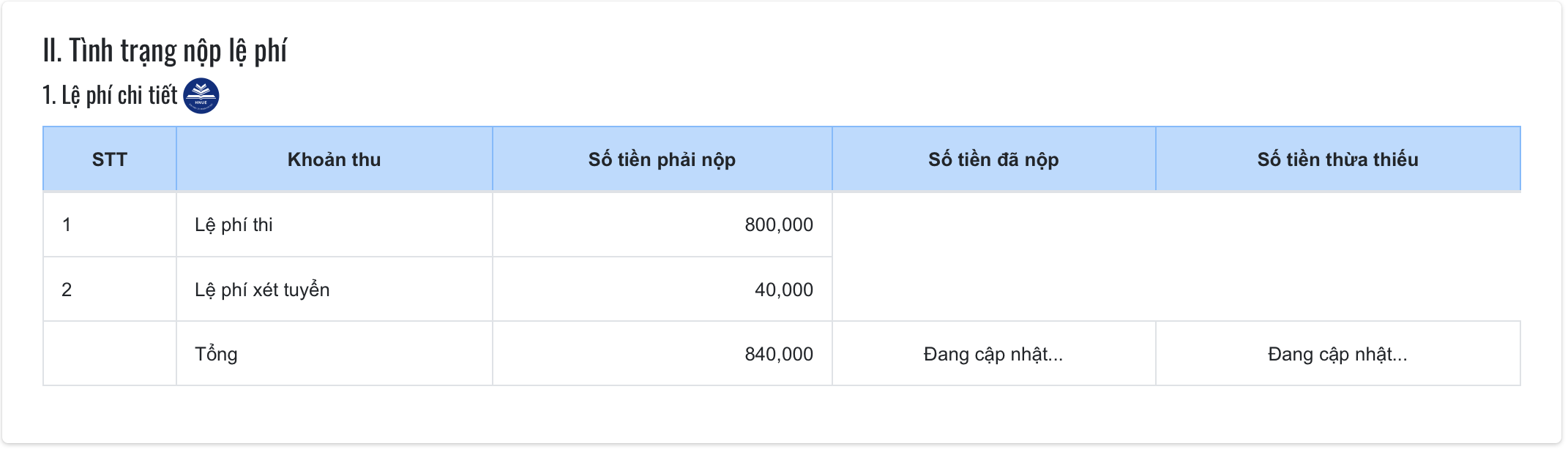Click the 840,000 total amount

tap(778, 354)
